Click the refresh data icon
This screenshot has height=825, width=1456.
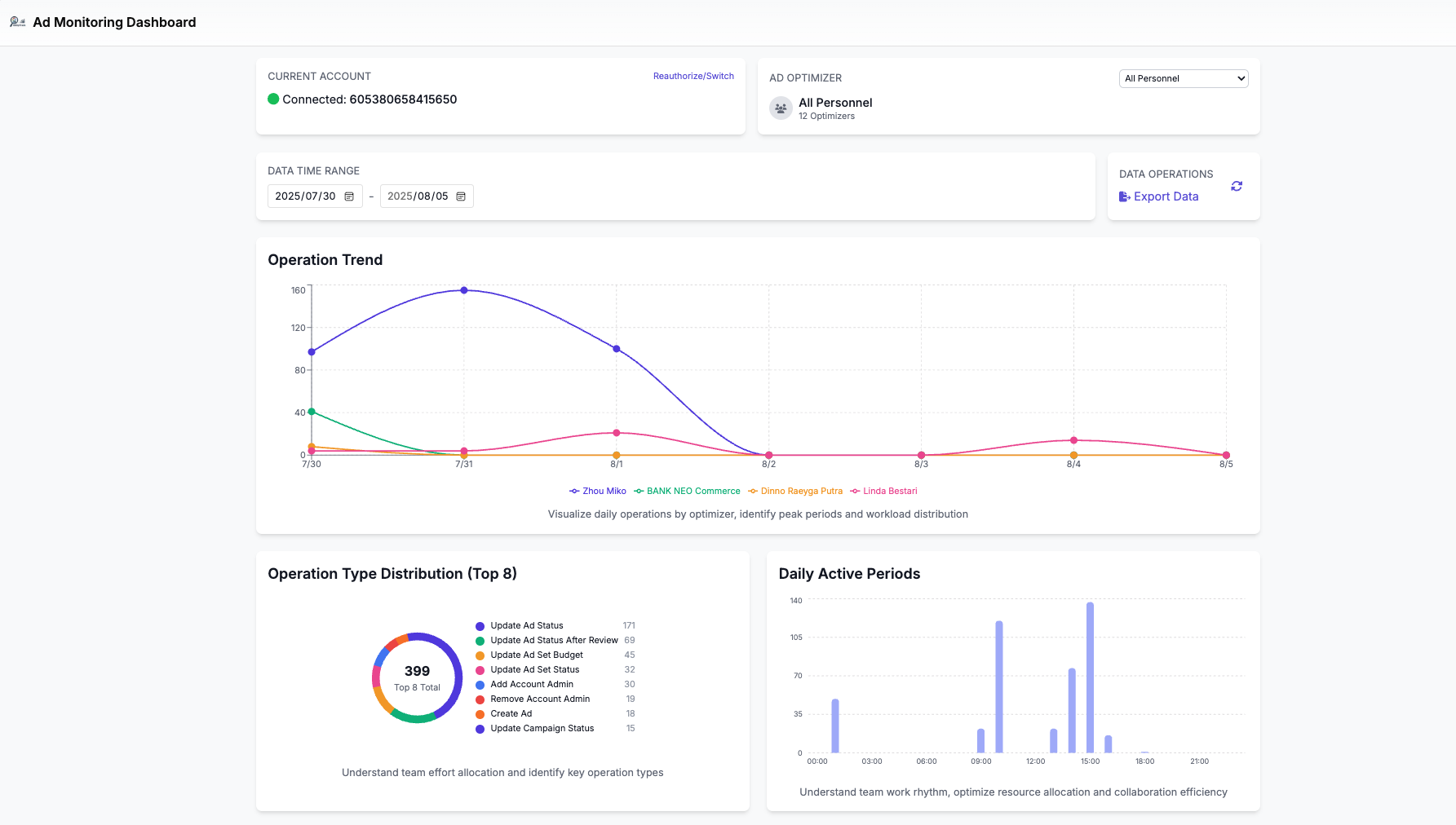point(1237,187)
